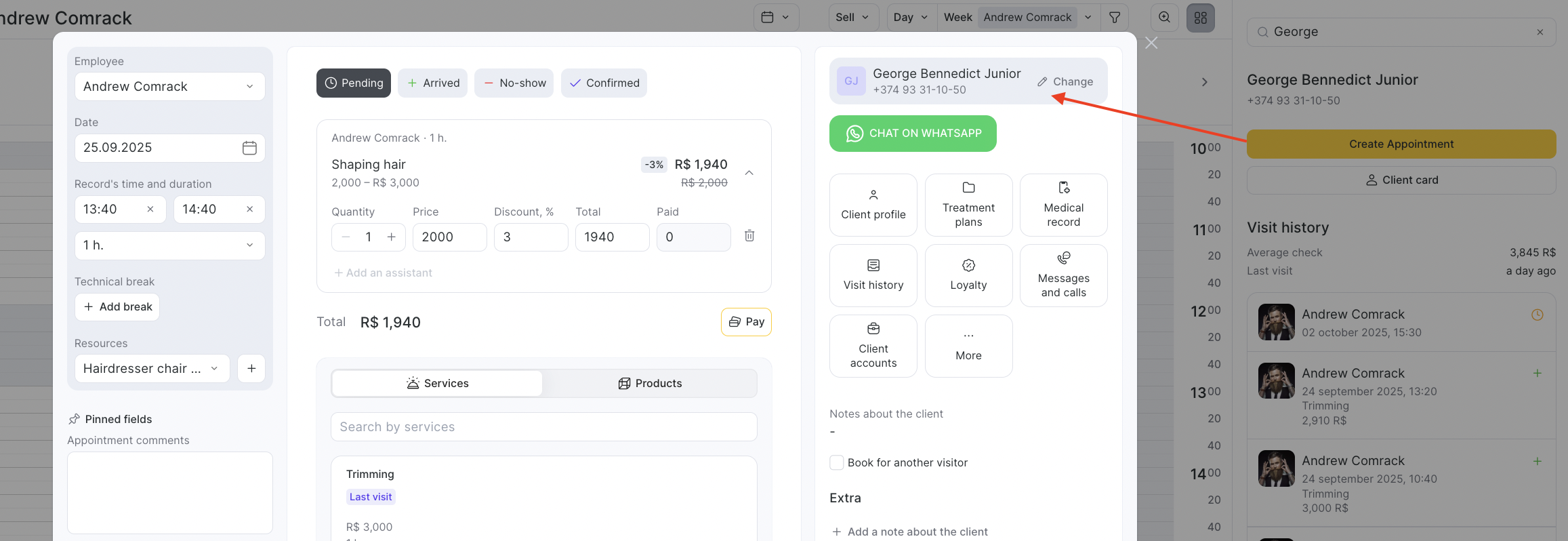This screenshot has height=541, width=1568.
Task: Check Book for another visitor
Action: [x=837, y=462]
